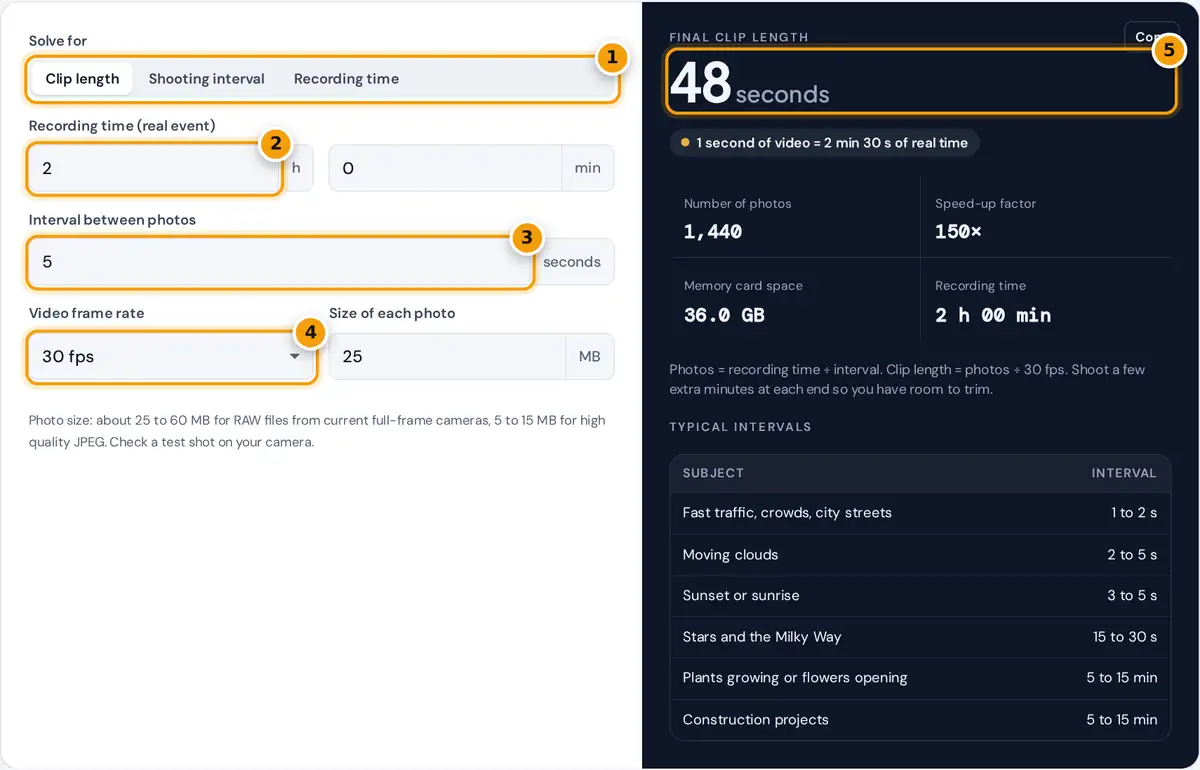
Task: Click the Construction projects row
Action: (x=920, y=719)
